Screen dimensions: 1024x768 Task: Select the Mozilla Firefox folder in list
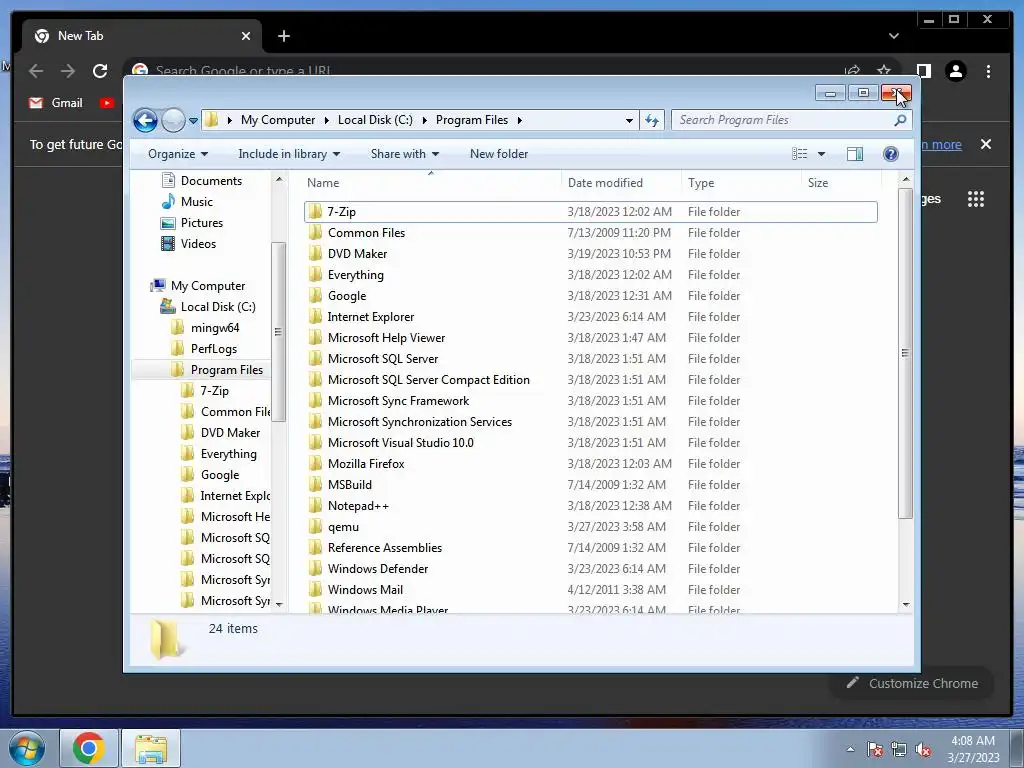[x=590, y=464]
